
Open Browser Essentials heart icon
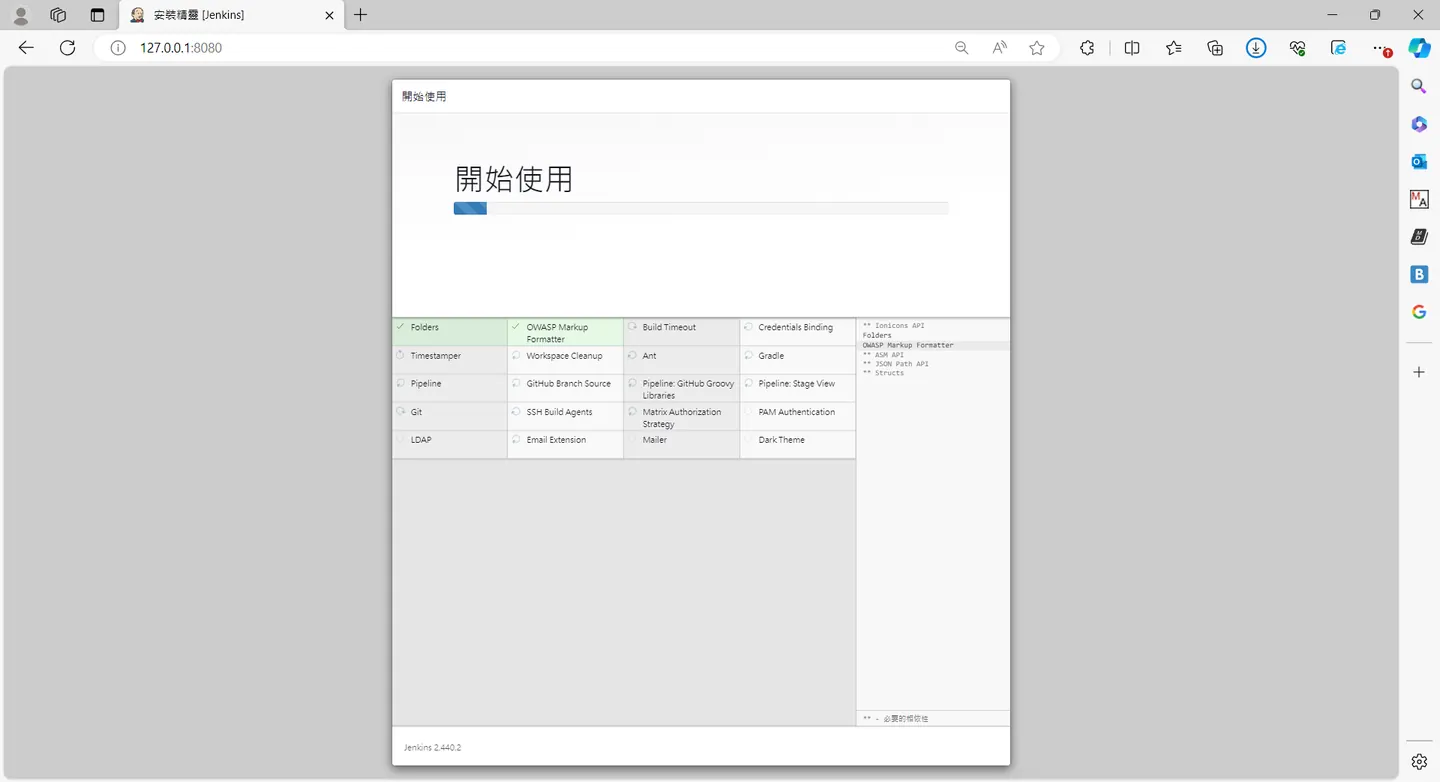[x=1298, y=47]
